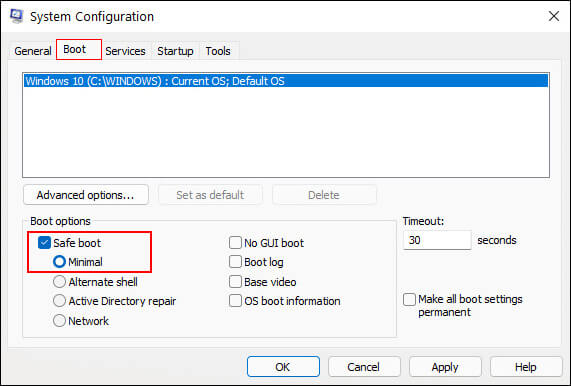Viewport: 571px width, 386px height.
Task: Check Make all boot settings permanent
Action: point(409,300)
